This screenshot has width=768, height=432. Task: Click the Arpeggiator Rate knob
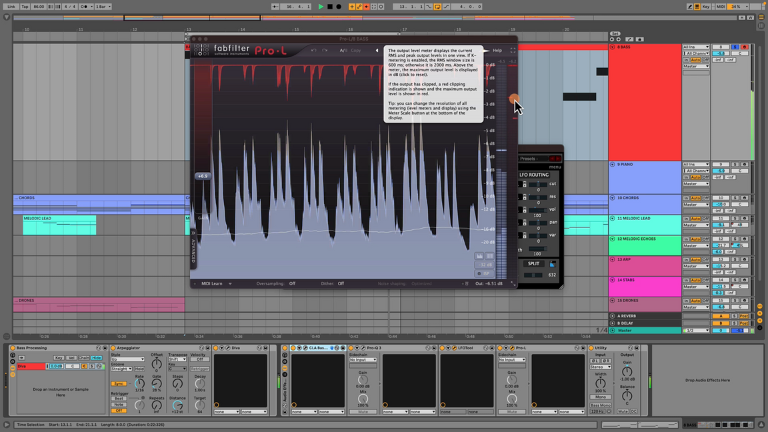click(140, 384)
